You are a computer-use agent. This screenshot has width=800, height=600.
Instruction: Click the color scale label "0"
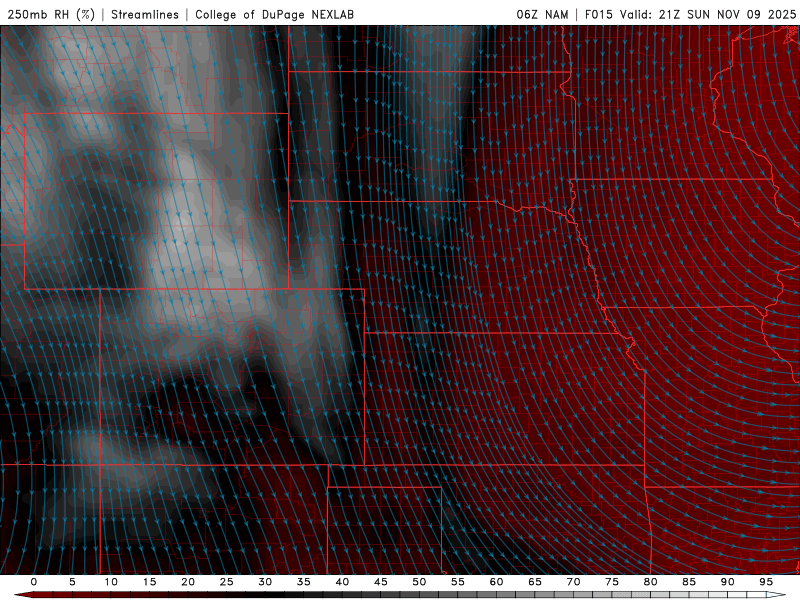pyautogui.click(x=34, y=582)
